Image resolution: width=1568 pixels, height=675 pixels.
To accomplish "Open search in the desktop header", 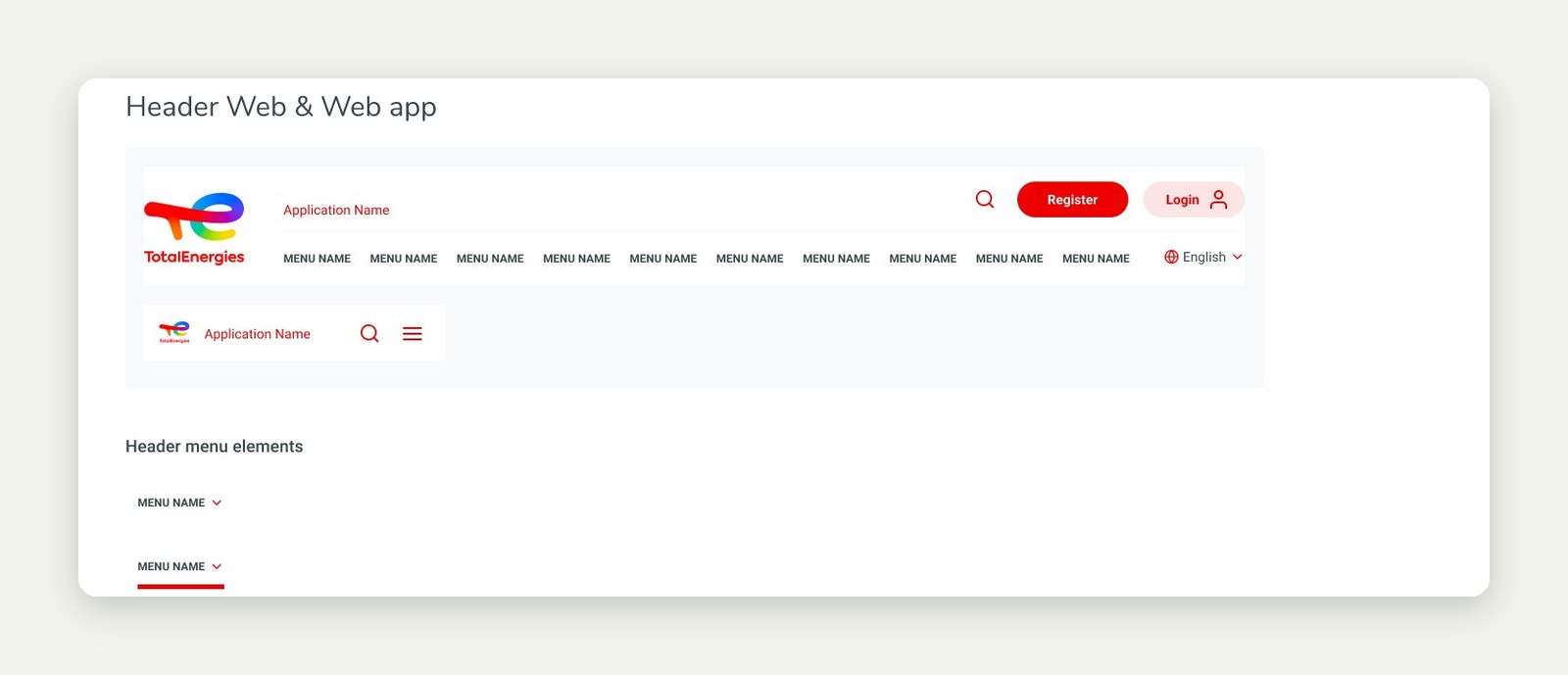I will tap(985, 199).
